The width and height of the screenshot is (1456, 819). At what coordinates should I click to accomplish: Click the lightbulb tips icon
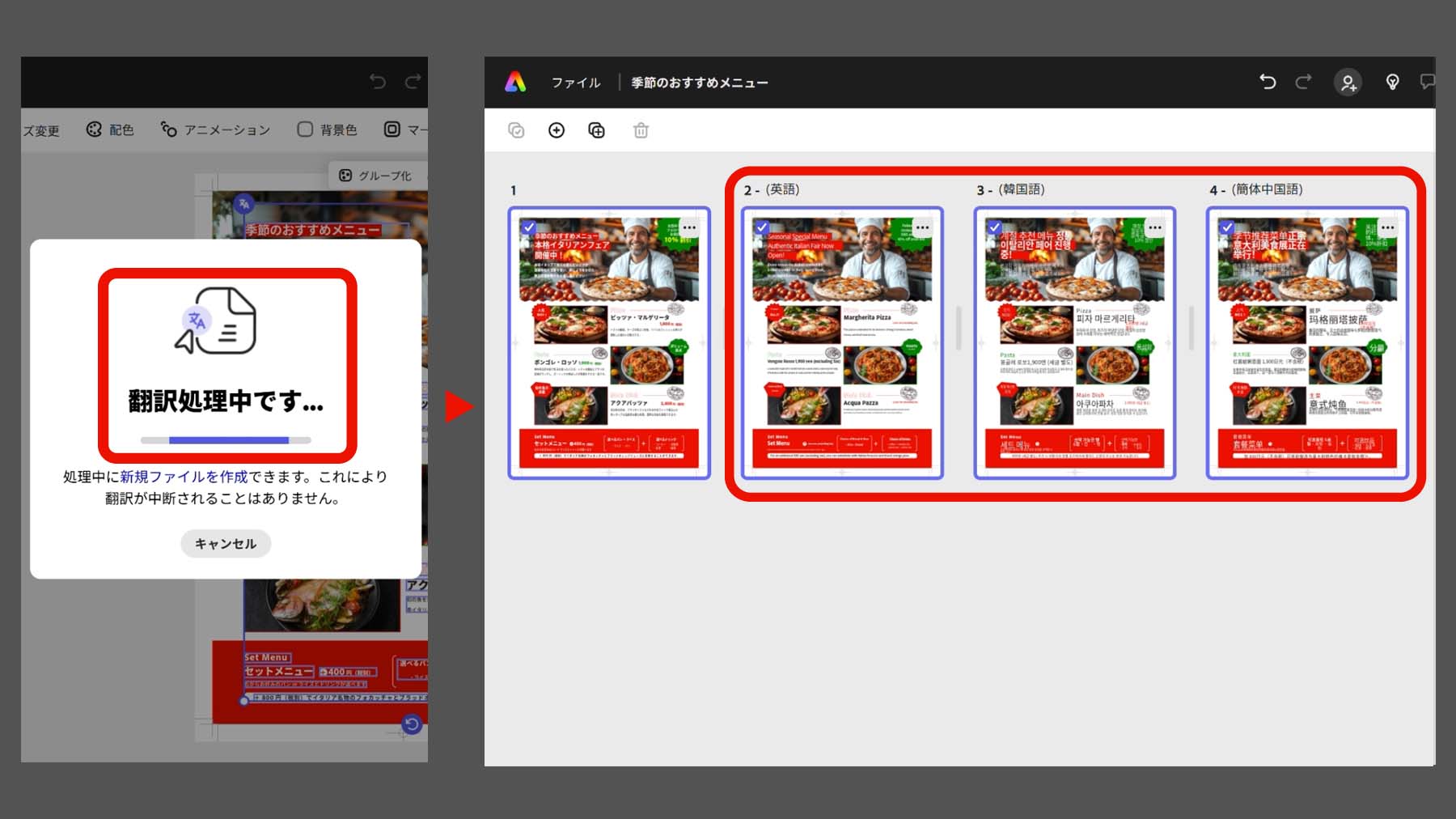[x=1392, y=82]
